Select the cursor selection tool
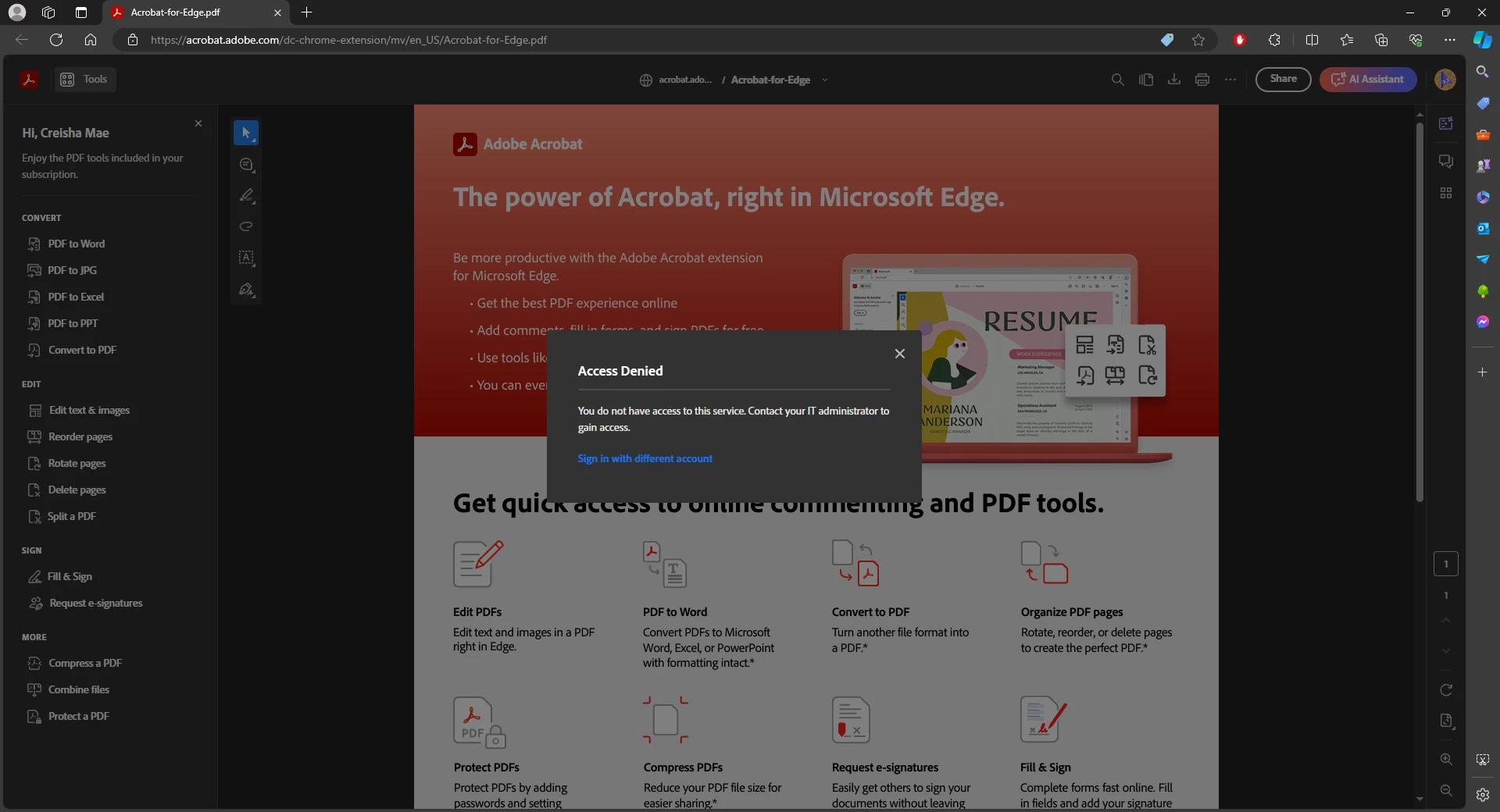This screenshot has height=812, width=1500. pyautogui.click(x=246, y=133)
